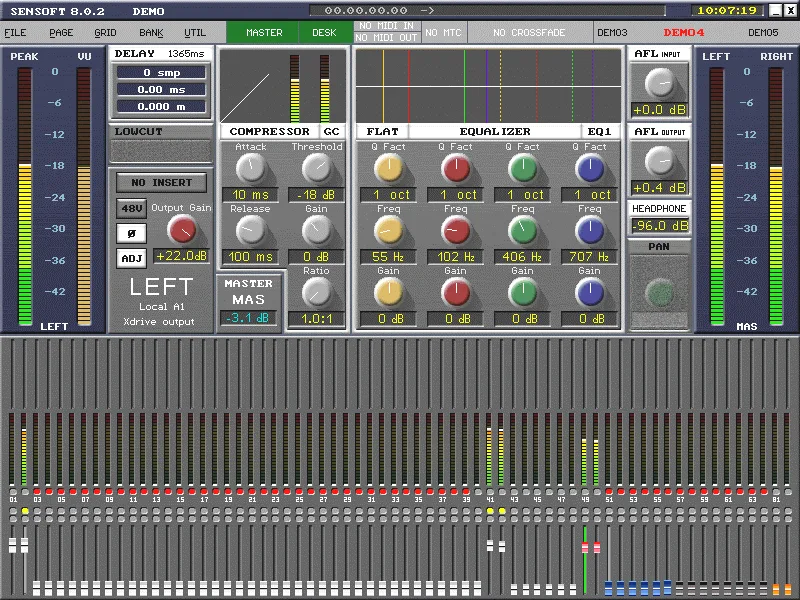The width and height of the screenshot is (800, 600).
Task: Click the green EQ Freq knob above 406 Hz
Action: (x=523, y=231)
